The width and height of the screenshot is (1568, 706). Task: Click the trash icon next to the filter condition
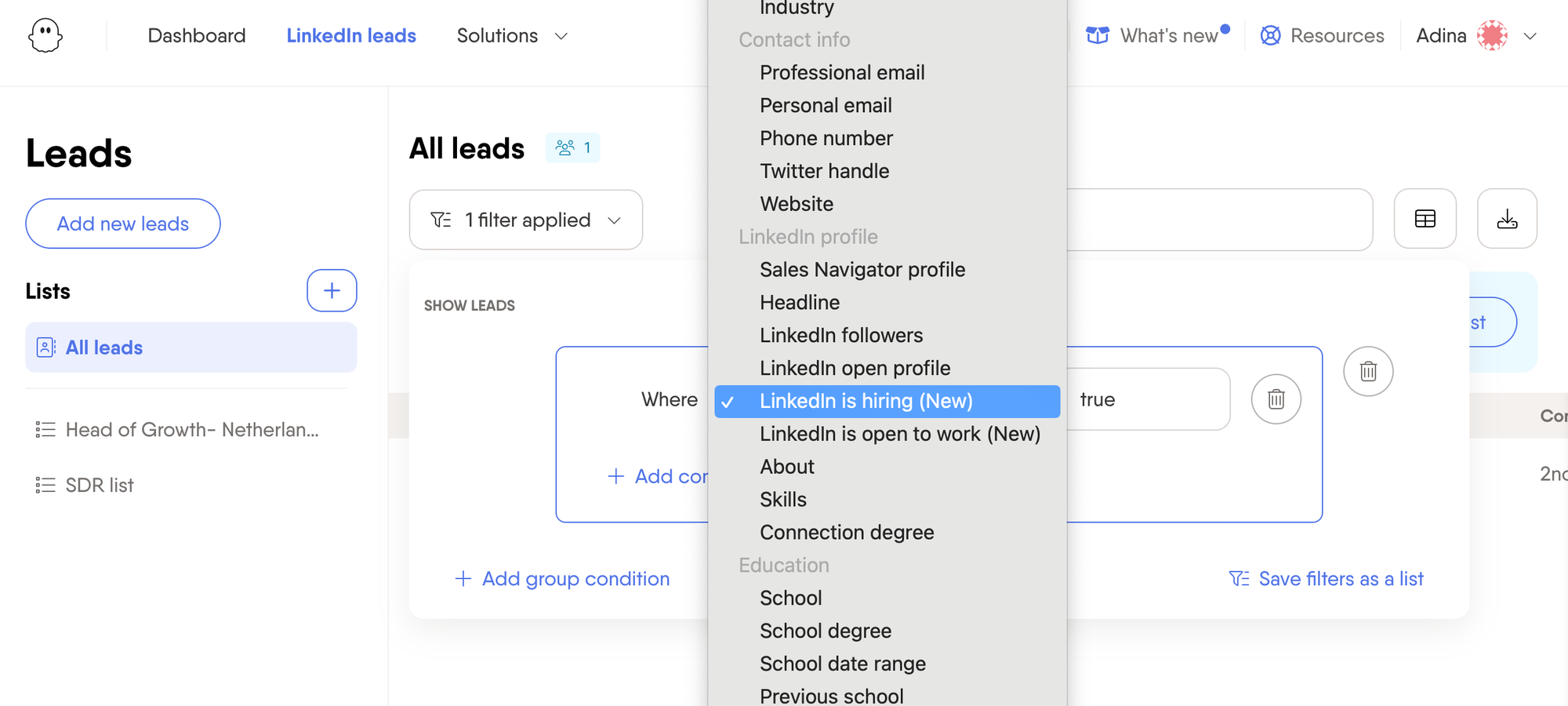pyautogui.click(x=1276, y=399)
